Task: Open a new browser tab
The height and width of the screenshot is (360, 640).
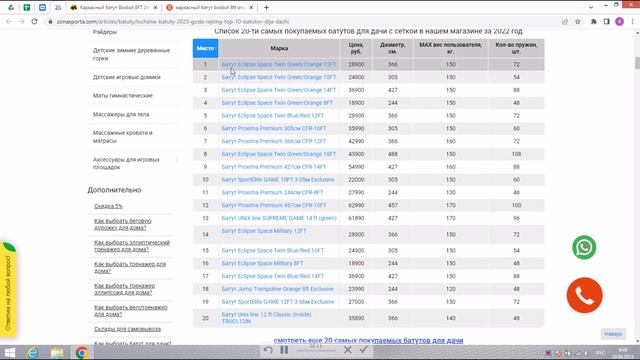Action: point(266,7)
